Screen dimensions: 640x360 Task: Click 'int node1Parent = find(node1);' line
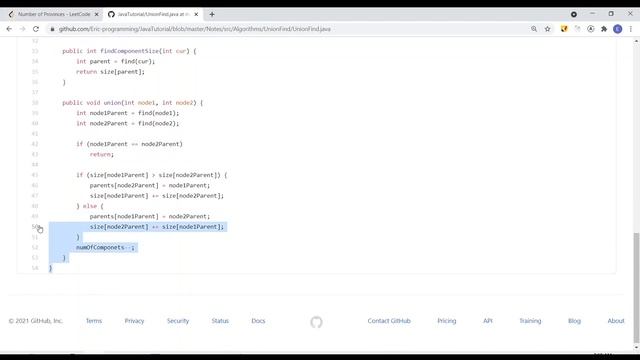[127, 113]
